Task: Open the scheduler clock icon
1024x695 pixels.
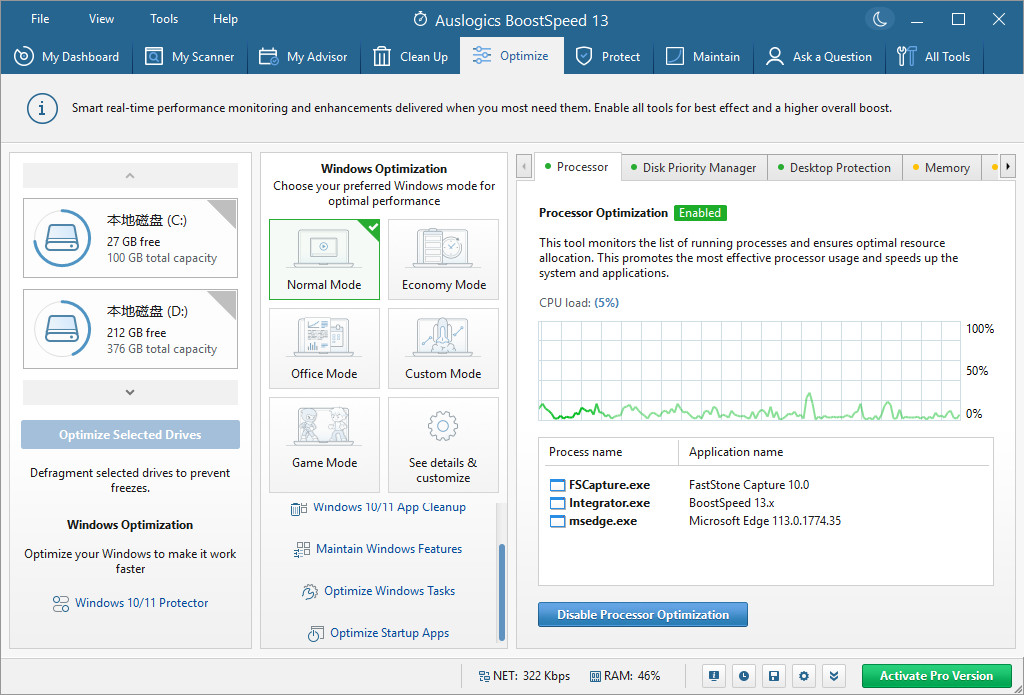Action: point(744,676)
